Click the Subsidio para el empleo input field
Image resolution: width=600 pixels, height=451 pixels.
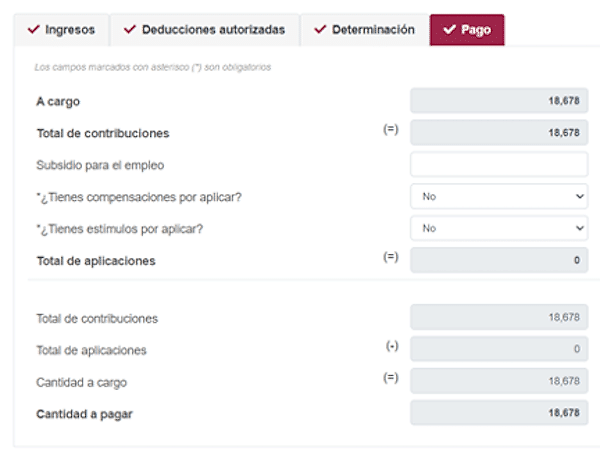pyautogui.click(x=499, y=164)
